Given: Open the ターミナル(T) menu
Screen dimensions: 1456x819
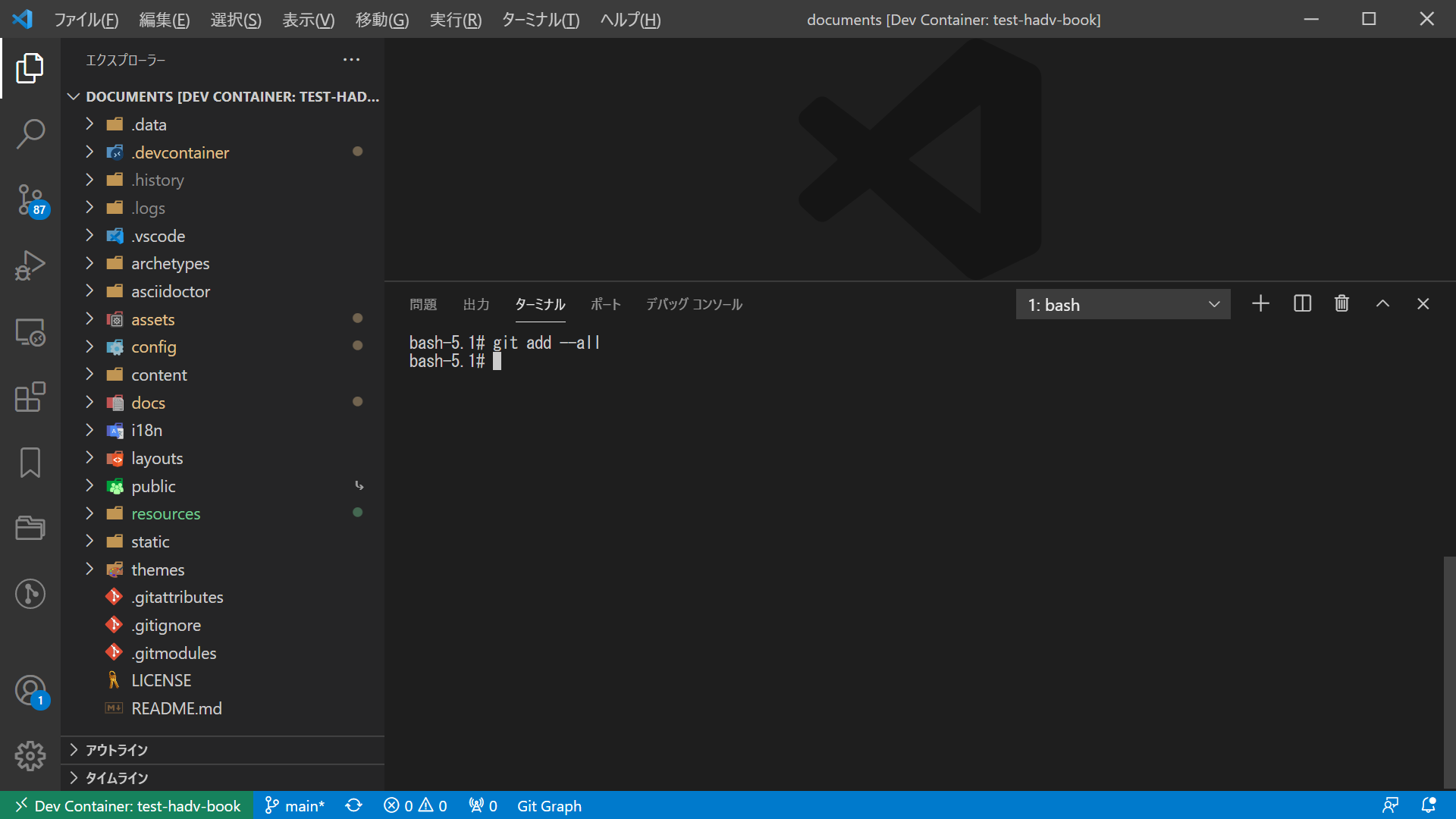Looking at the screenshot, I should point(541,20).
